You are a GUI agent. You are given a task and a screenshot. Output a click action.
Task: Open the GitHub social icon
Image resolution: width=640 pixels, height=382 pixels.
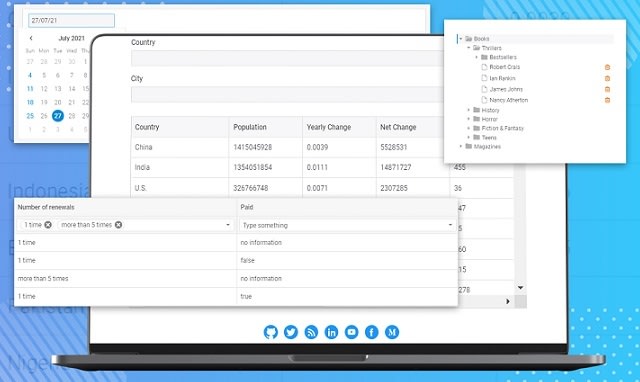coord(271,332)
